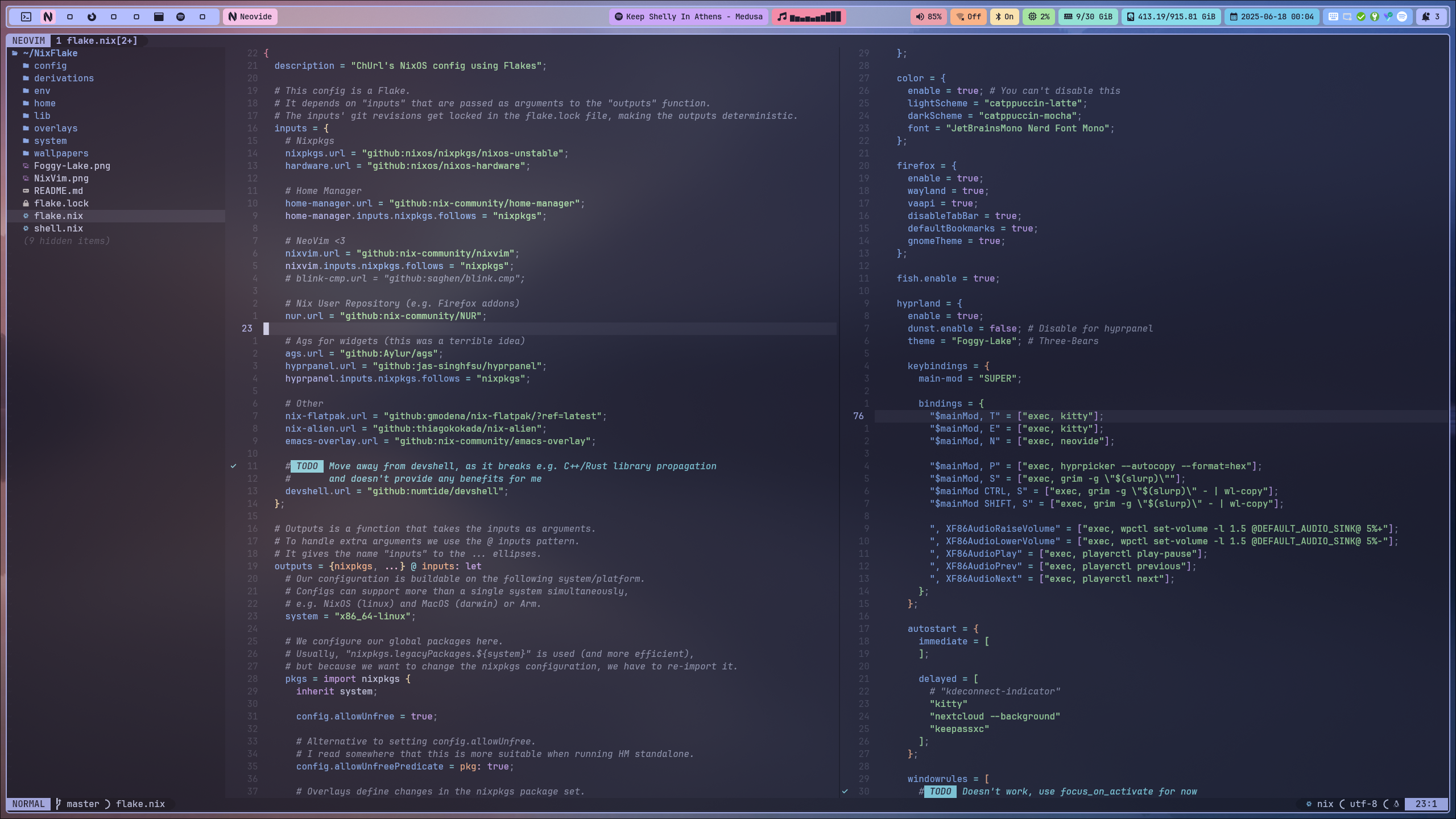Image resolution: width=1456 pixels, height=819 pixels.
Task: Click the CPU usage 2% indicator
Action: (x=1039, y=16)
